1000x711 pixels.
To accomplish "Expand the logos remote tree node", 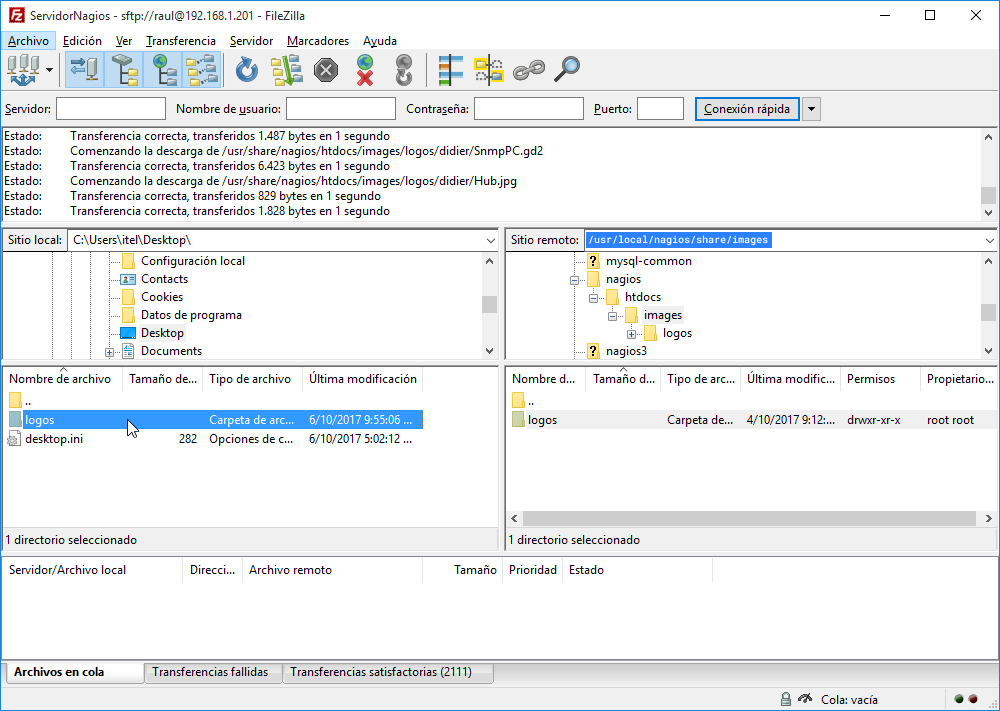I will tap(631, 334).
